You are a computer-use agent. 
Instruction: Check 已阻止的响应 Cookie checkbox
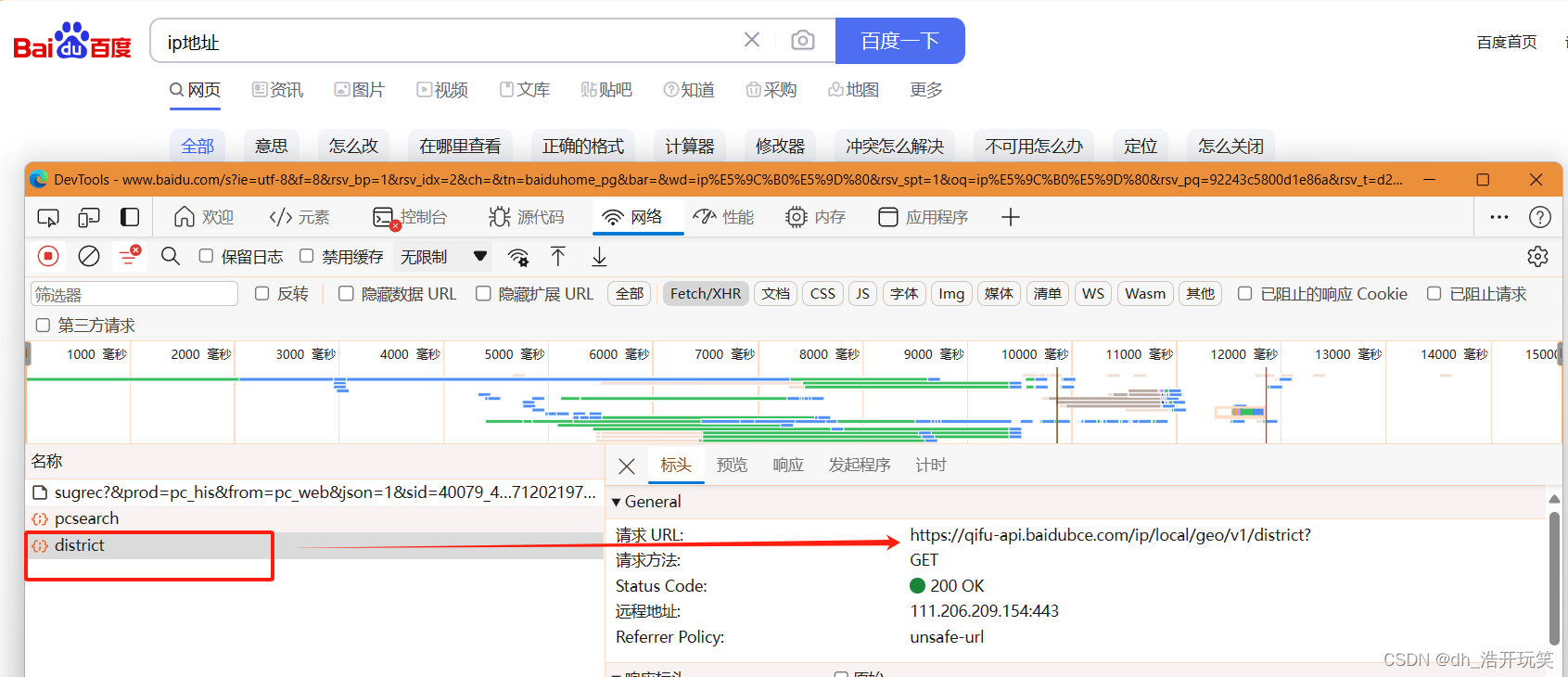[x=1245, y=294]
